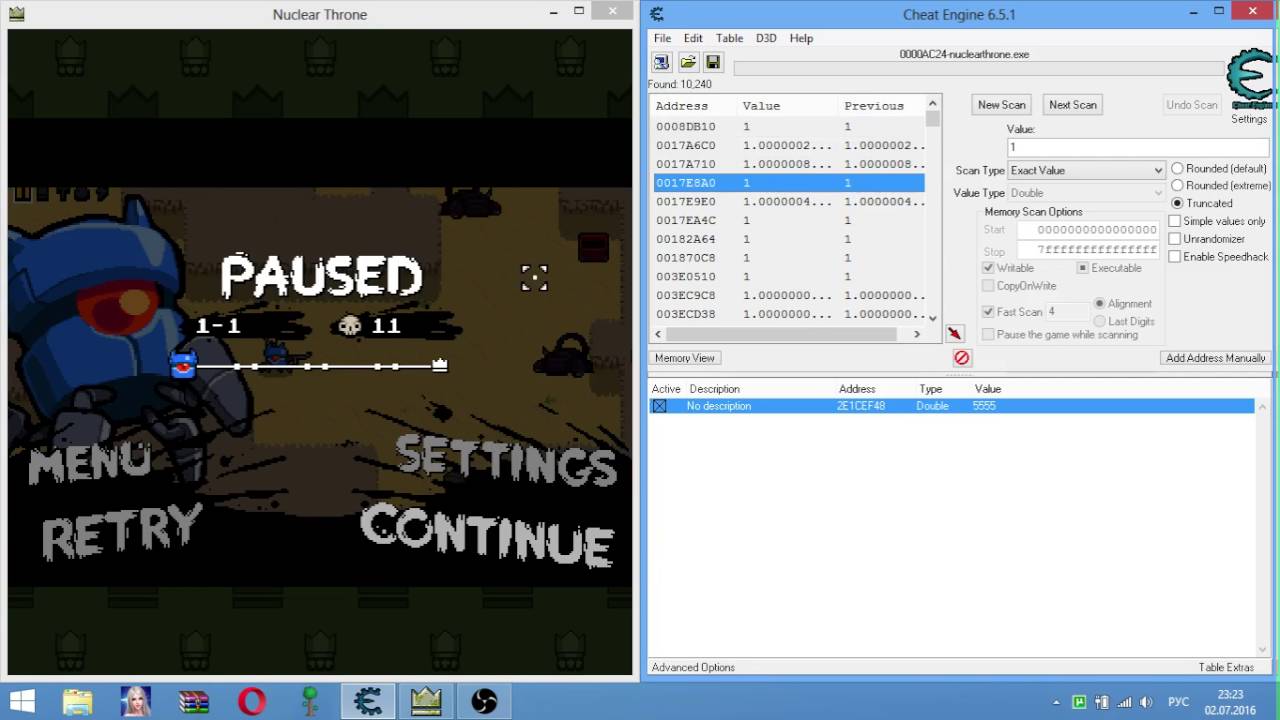The image size is (1280, 720).
Task: Open Table Extras
Action: (1226, 667)
